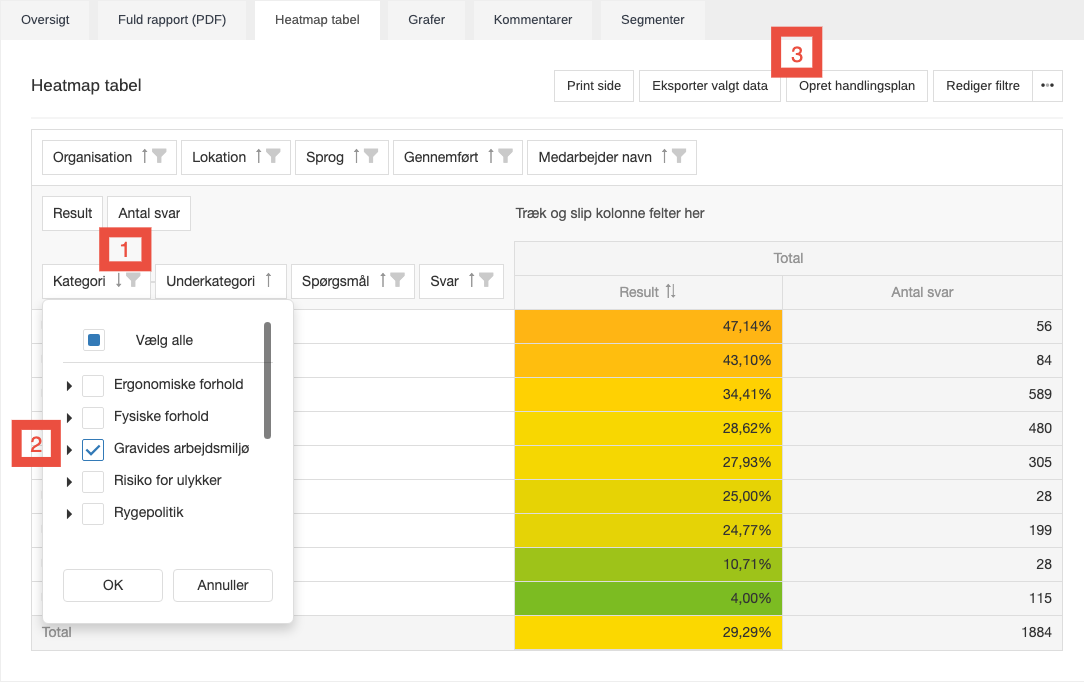Switch to the Segmenter tab
The width and height of the screenshot is (1084, 682).
[x=653, y=20]
